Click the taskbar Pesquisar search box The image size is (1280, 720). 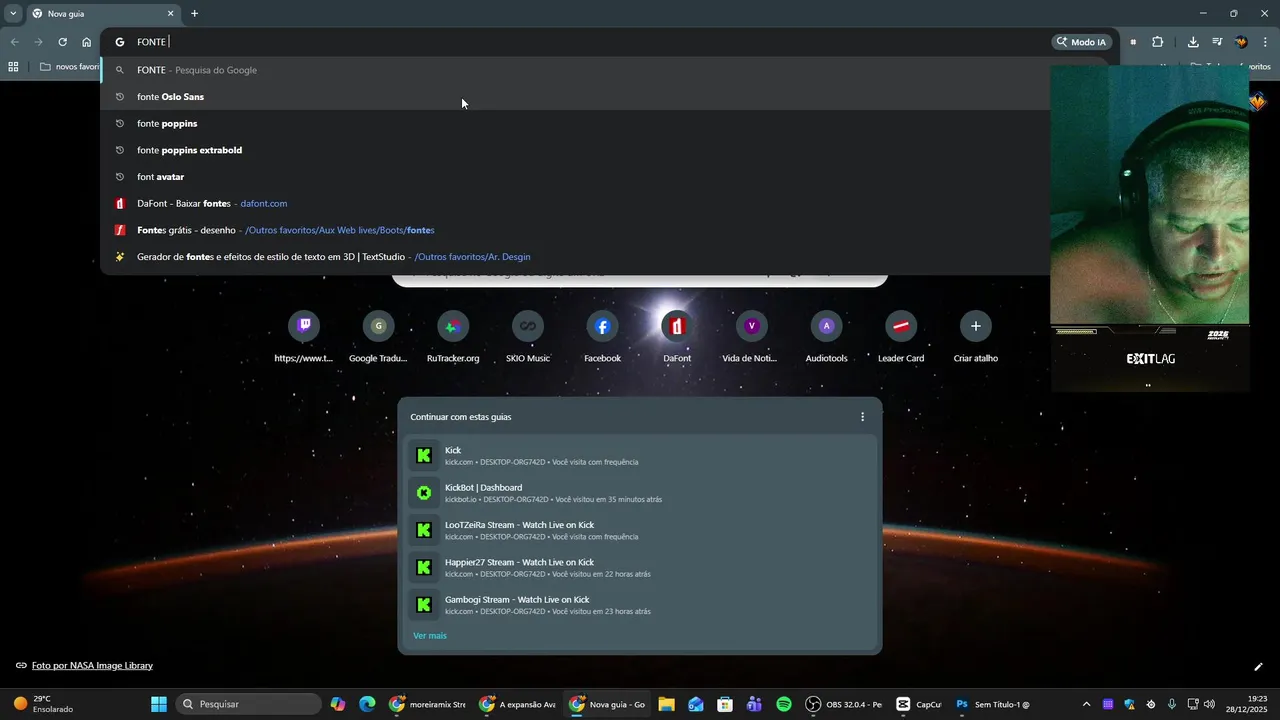click(250, 704)
